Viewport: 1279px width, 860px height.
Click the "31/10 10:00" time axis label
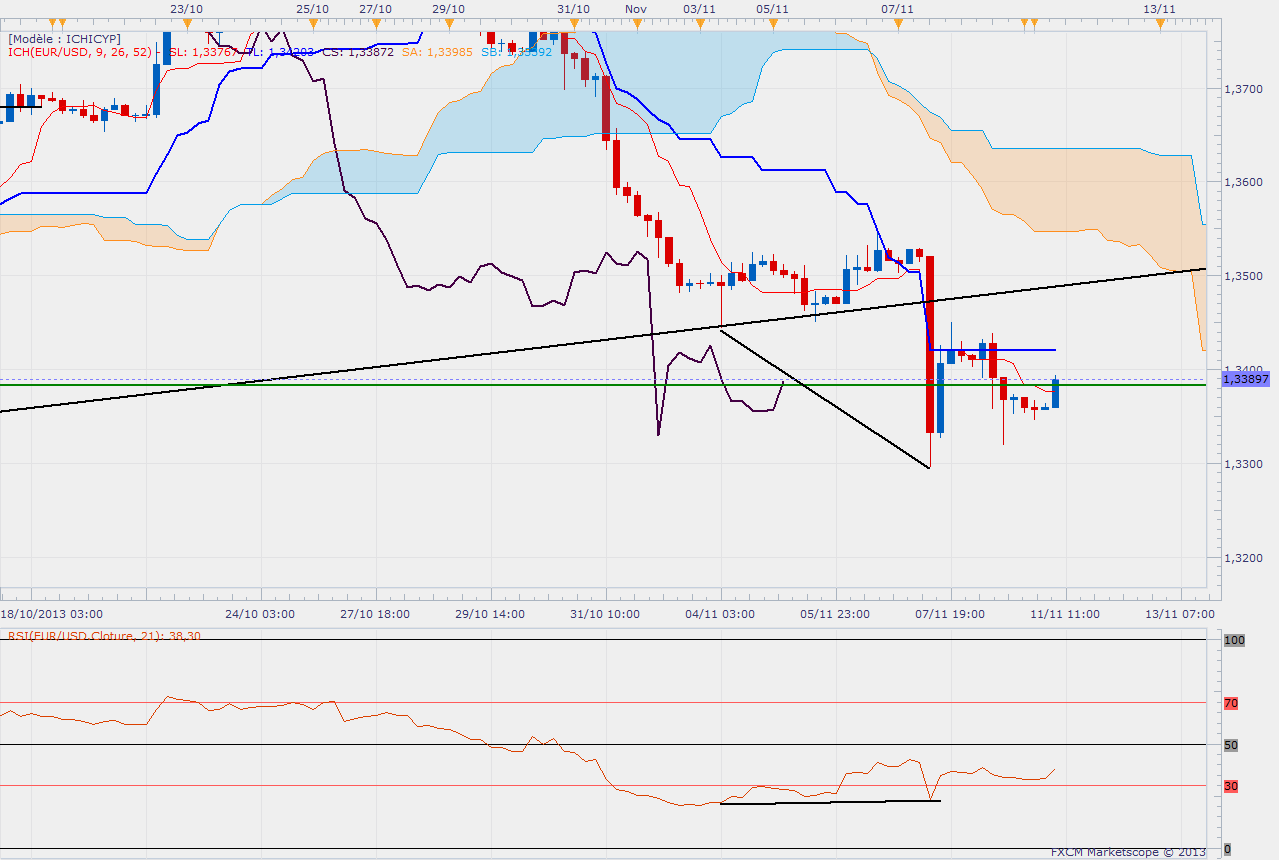[x=604, y=614]
